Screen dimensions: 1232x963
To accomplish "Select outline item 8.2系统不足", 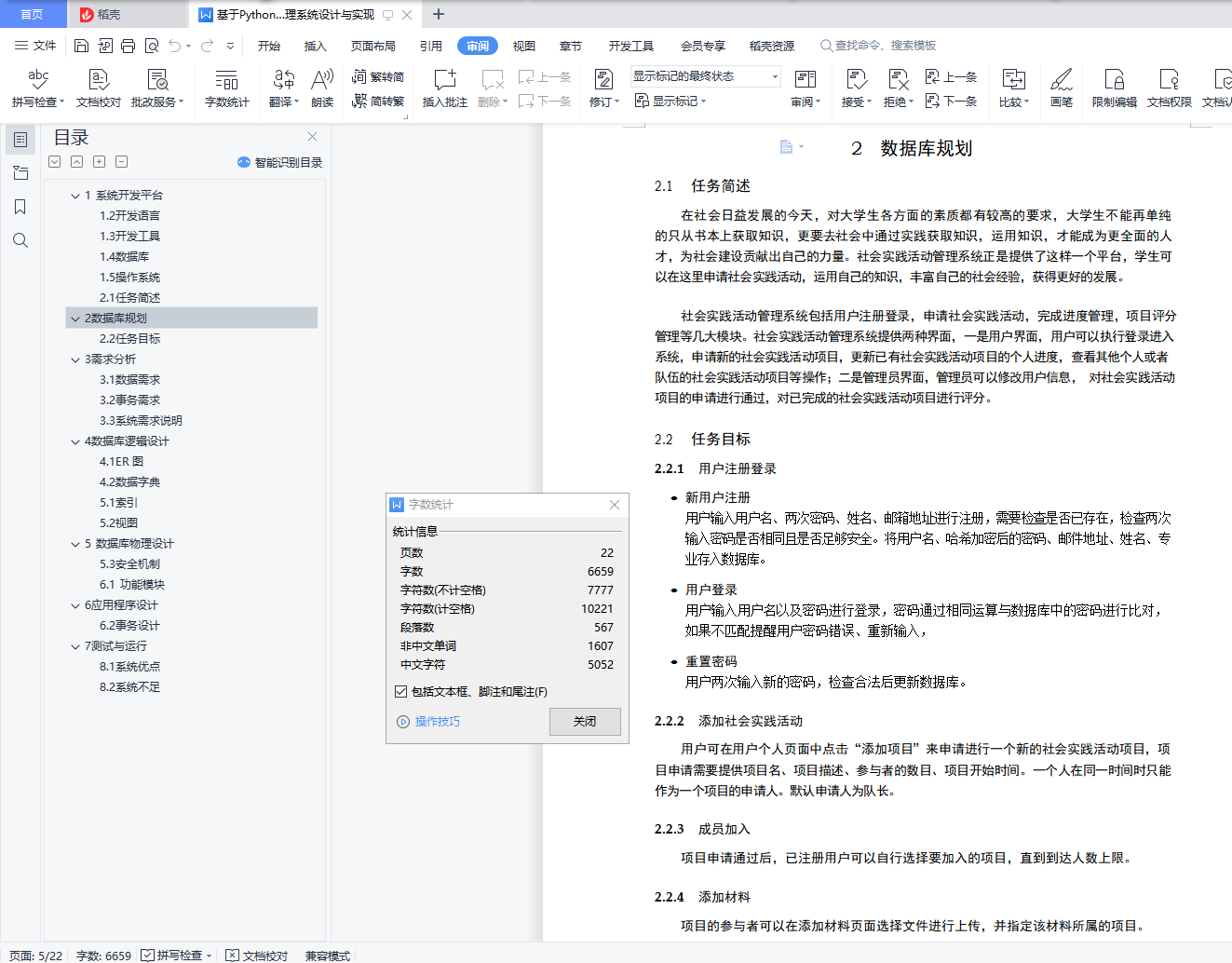I will [129, 687].
